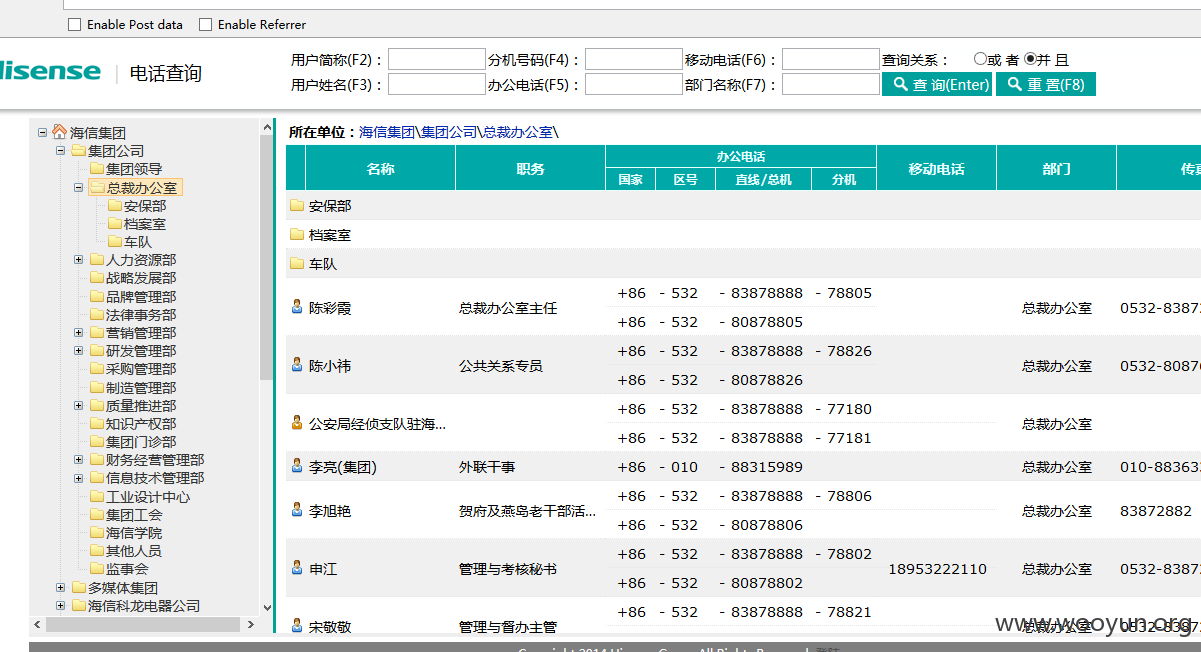The image size is (1201, 652).
Task: Click folder icon in 档案室 table row
Action: click(297, 235)
